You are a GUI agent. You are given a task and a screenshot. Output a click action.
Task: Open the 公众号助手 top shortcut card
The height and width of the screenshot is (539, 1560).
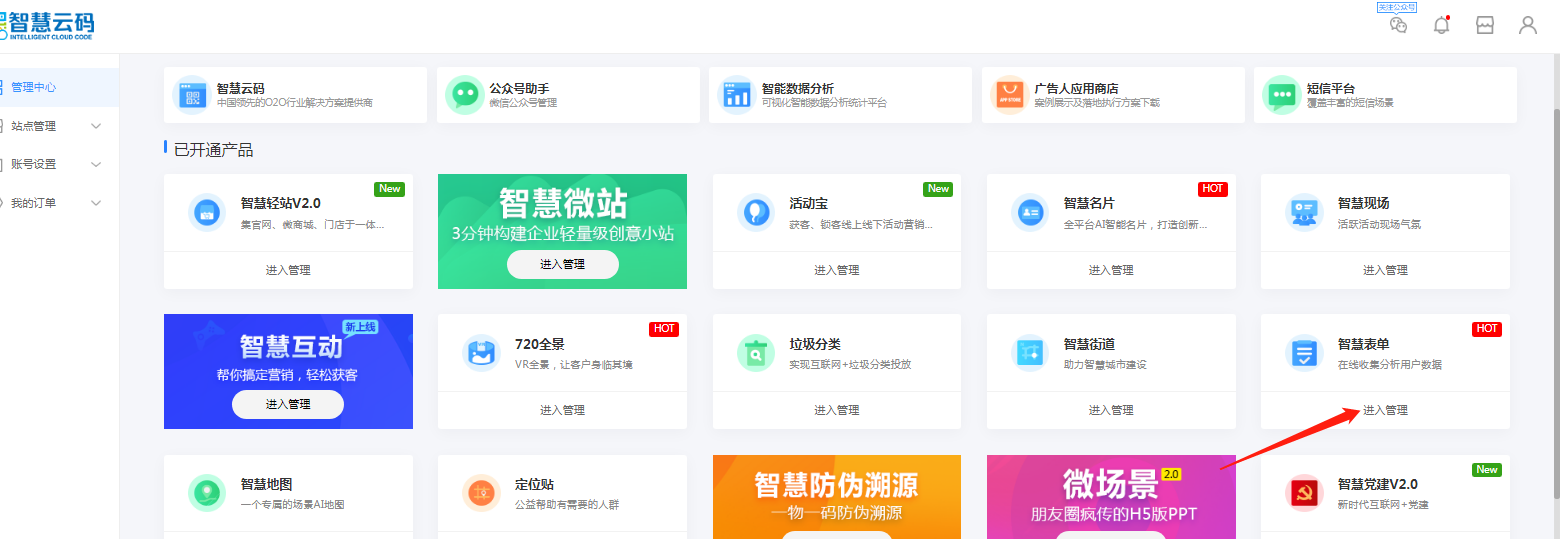tap(568, 95)
